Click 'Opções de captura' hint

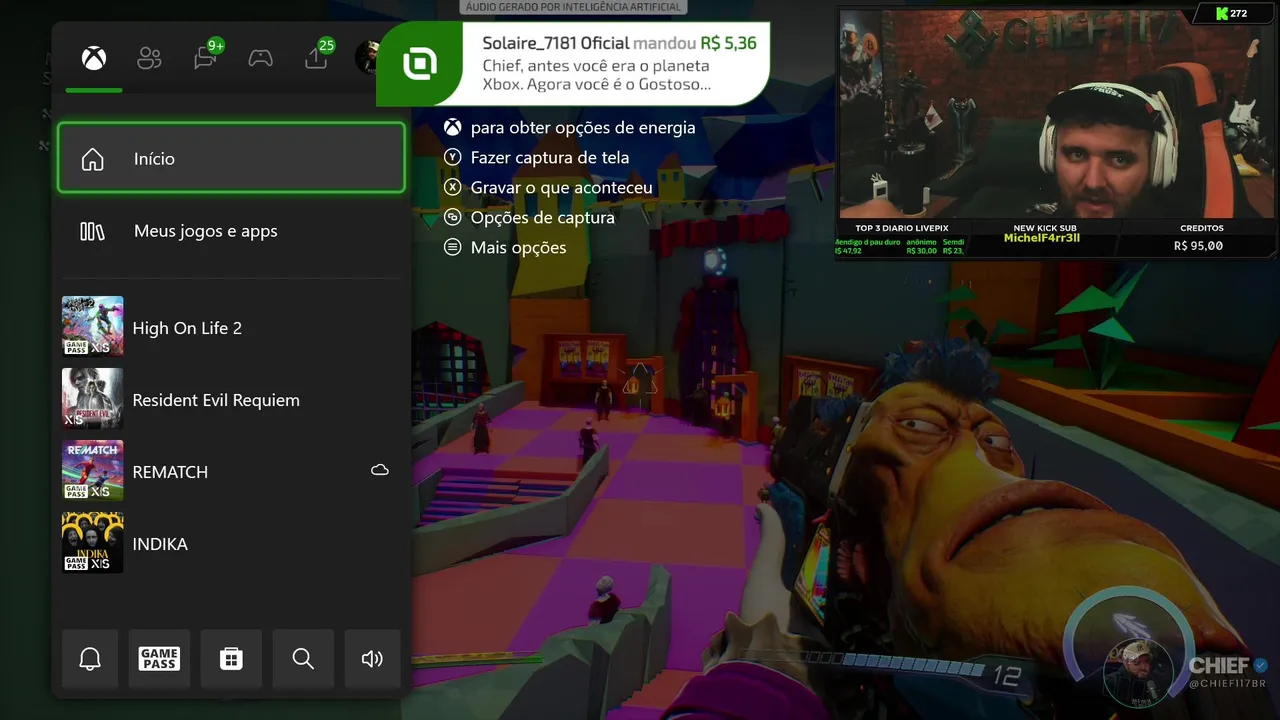tap(543, 218)
